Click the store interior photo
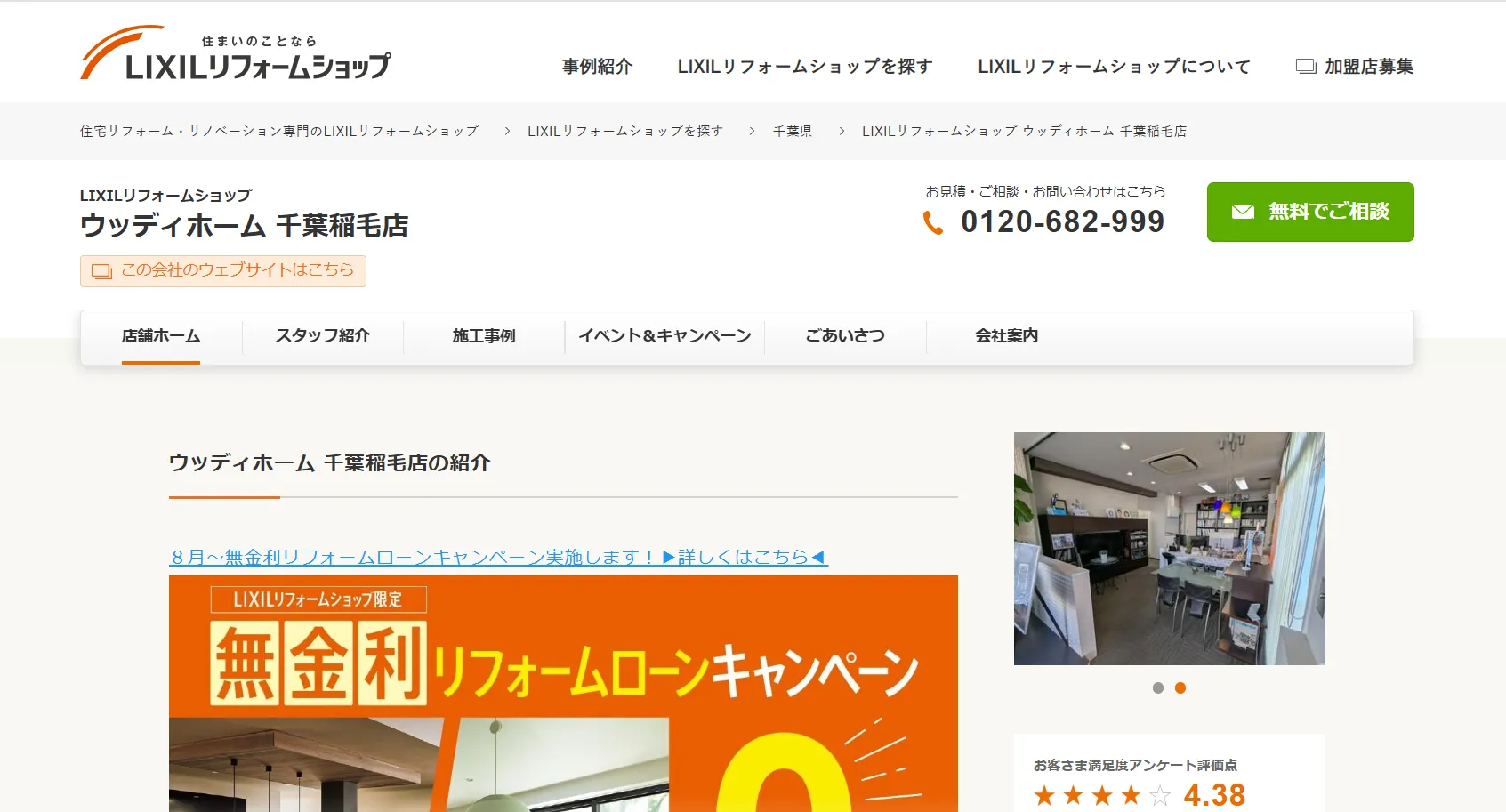1506x812 pixels. point(1169,549)
